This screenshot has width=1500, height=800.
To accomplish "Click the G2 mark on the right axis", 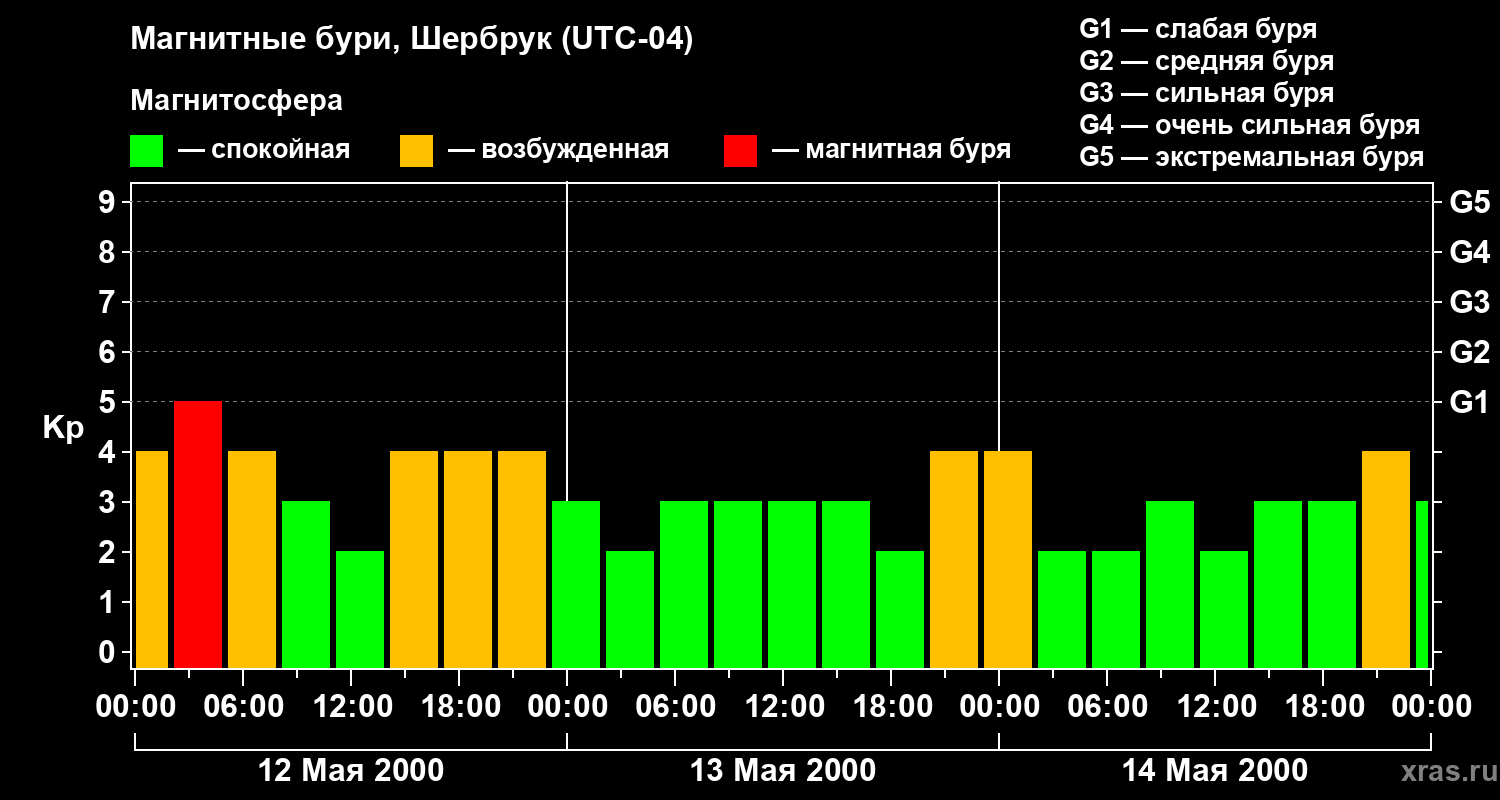I will click(1469, 352).
